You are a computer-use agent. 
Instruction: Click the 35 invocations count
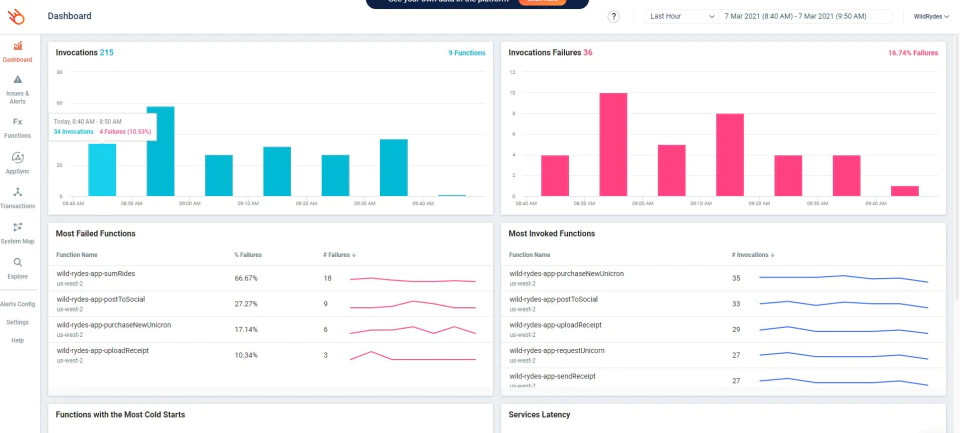(736, 278)
